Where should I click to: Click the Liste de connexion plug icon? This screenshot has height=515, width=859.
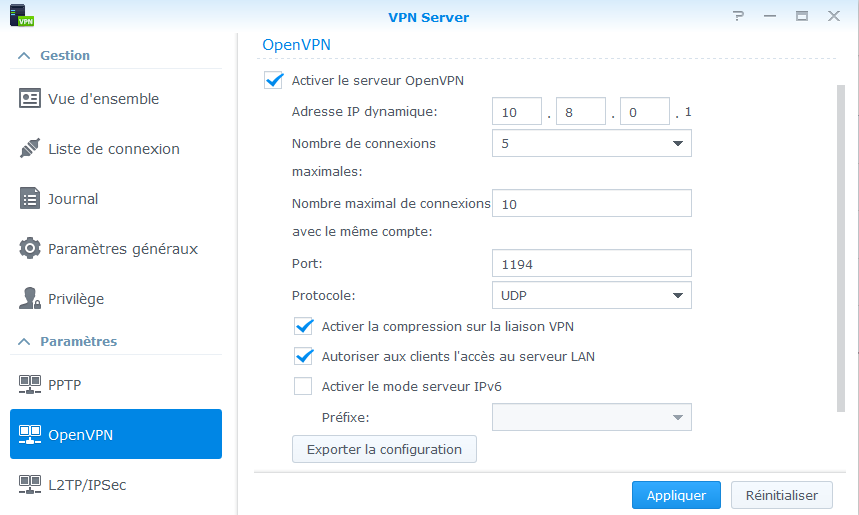pos(30,149)
